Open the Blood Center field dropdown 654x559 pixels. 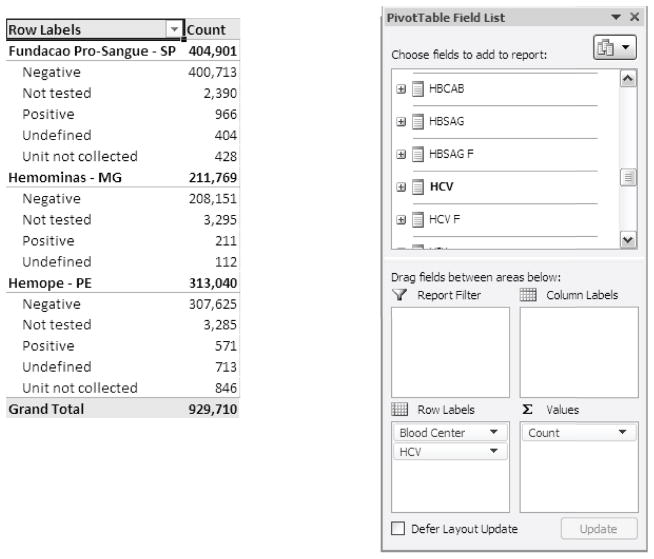click(493, 431)
